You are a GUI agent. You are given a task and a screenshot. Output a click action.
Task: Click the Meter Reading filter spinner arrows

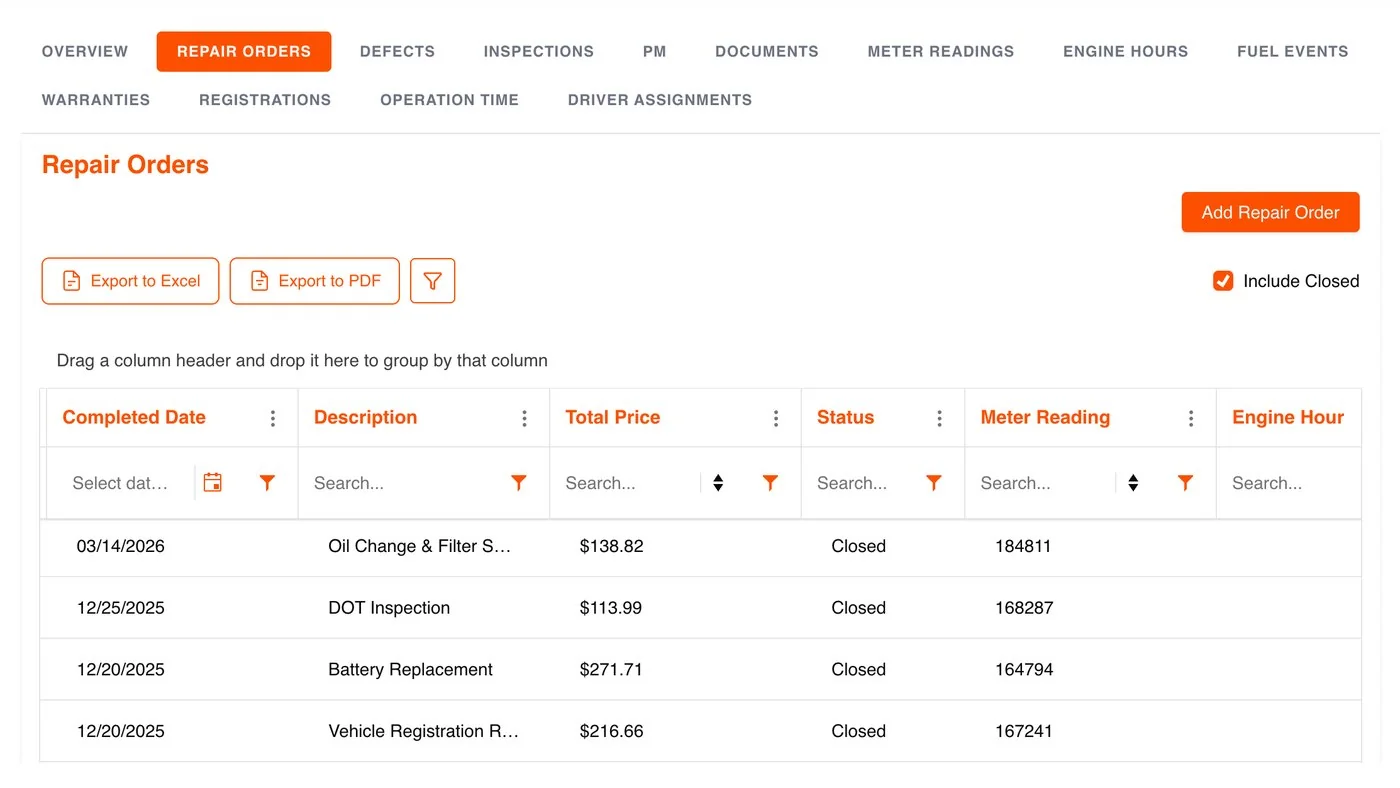1133,483
